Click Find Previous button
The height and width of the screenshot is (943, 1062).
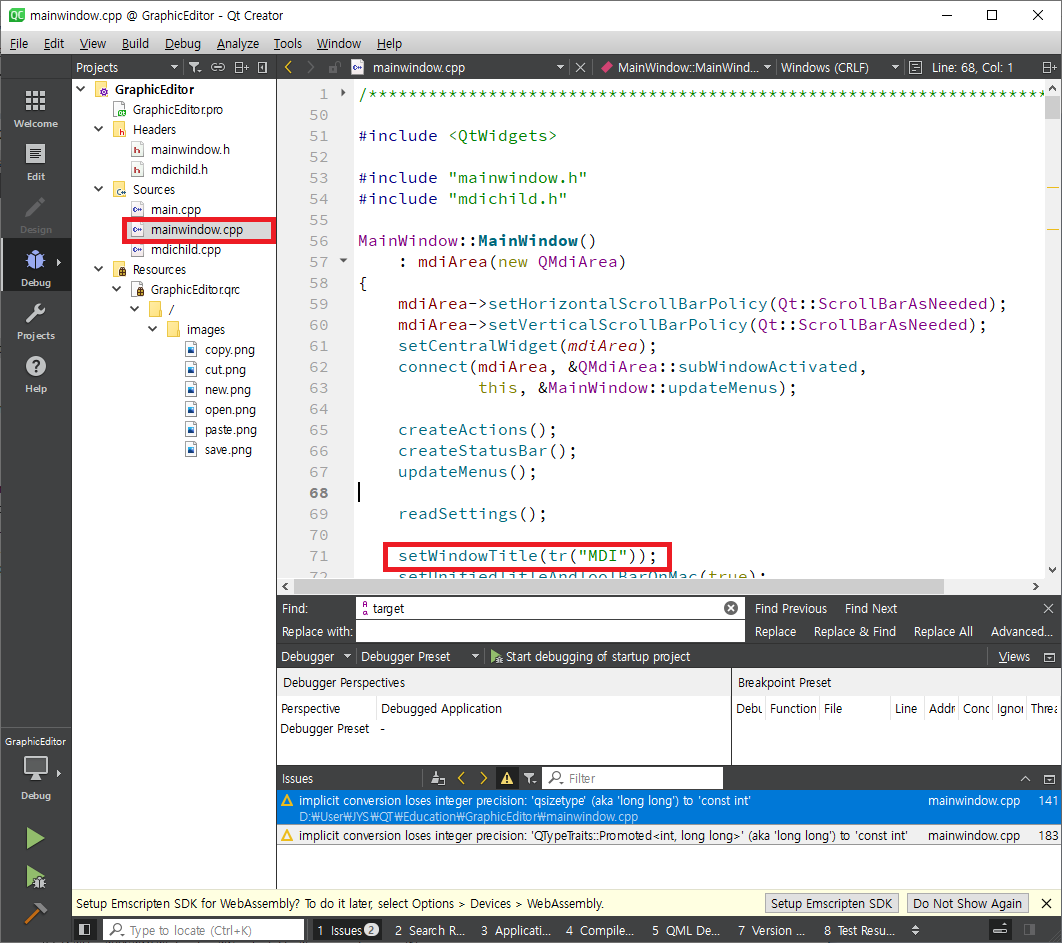point(790,608)
